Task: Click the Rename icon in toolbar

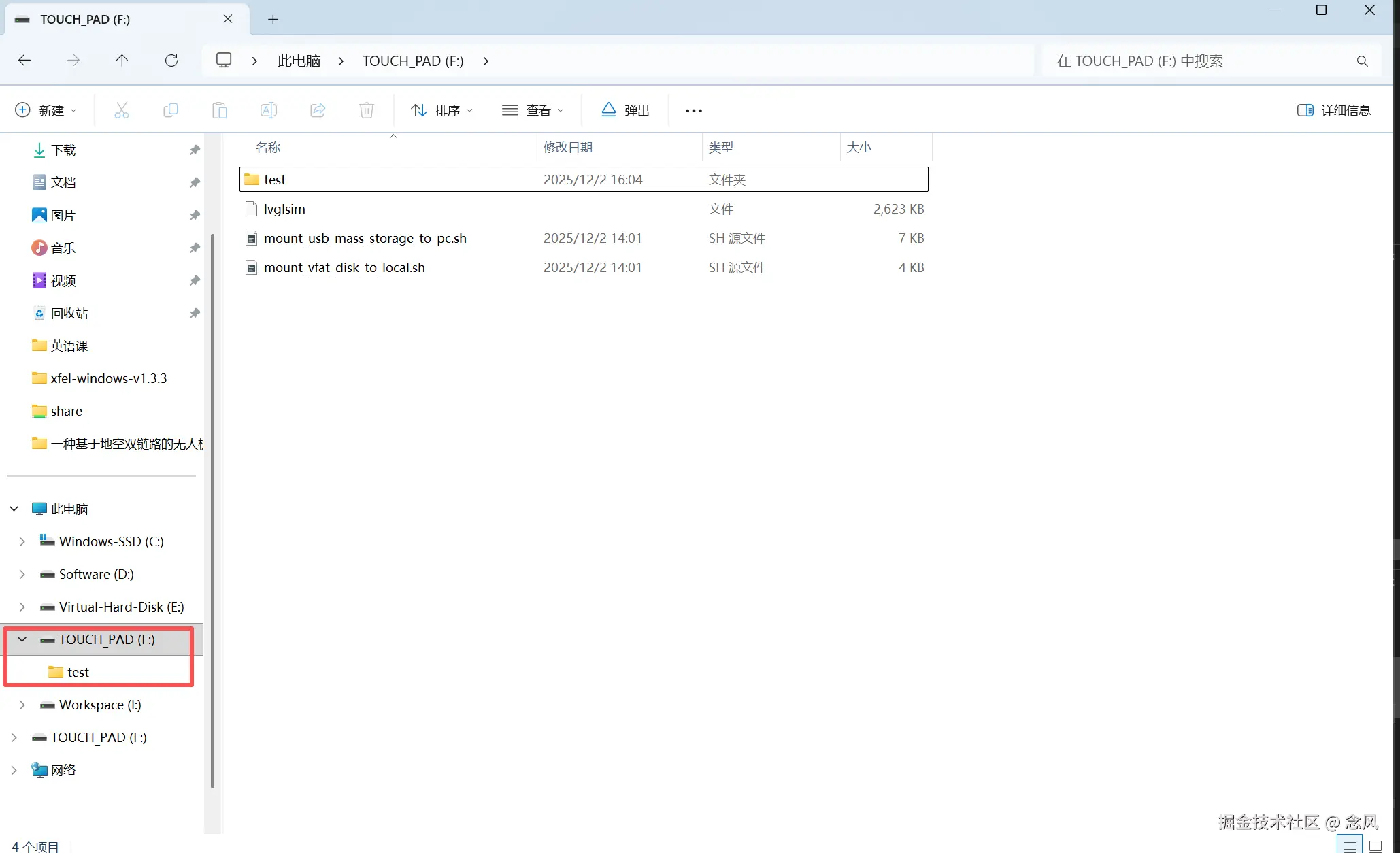Action: point(269,110)
